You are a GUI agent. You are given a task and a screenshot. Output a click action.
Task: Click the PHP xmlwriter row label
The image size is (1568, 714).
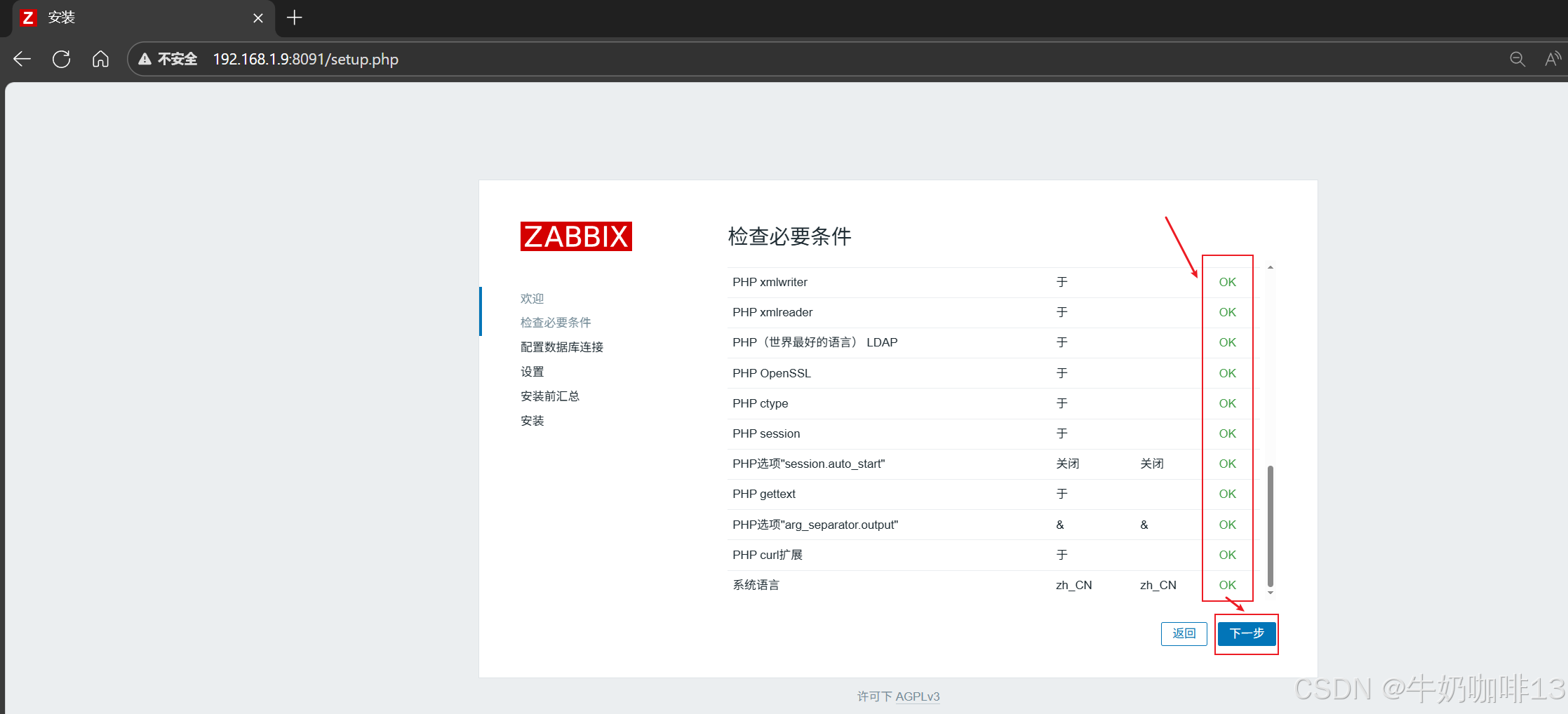pos(770,282)
